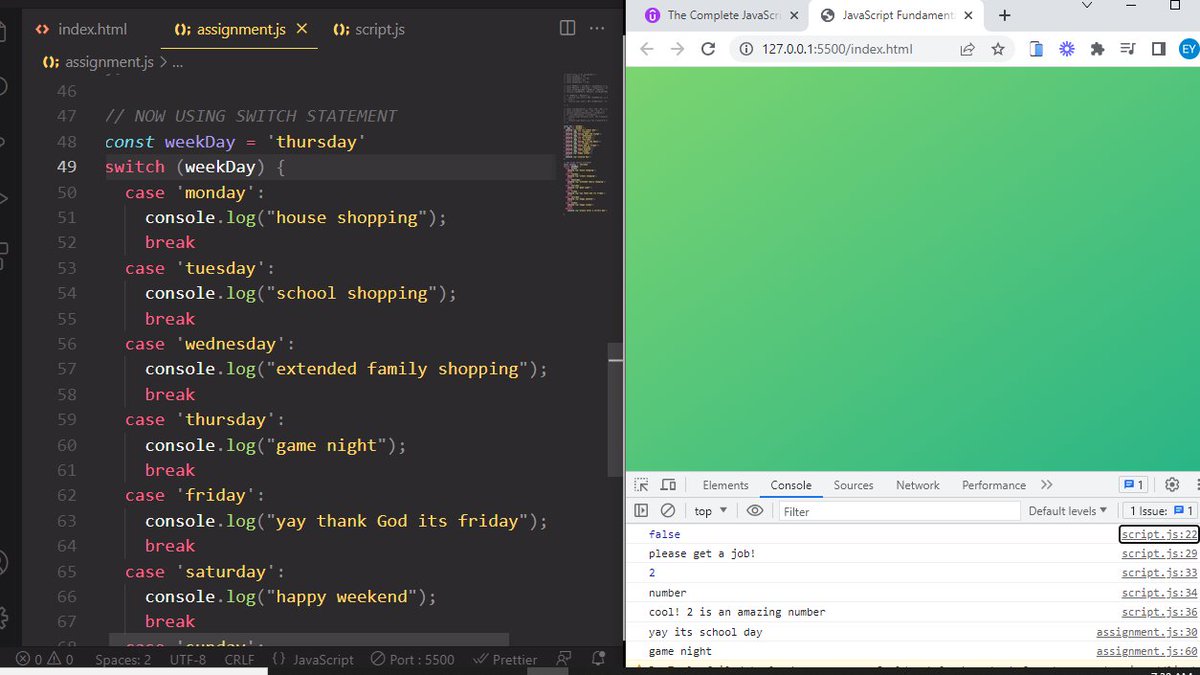The width and height of the screenshot is (1200, 675).
Task: Click the Prettier status bar item
Action: click(x=505, y=659)
